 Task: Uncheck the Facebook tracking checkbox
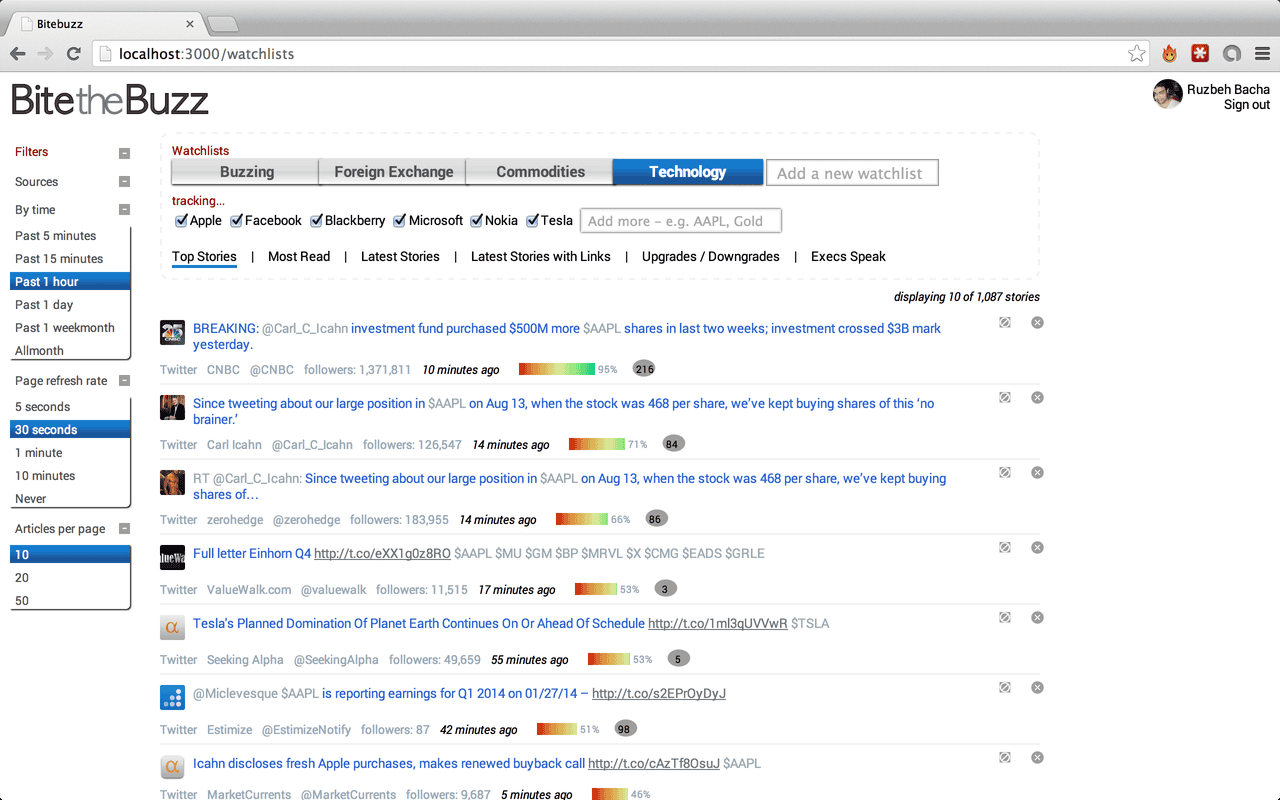236,221
